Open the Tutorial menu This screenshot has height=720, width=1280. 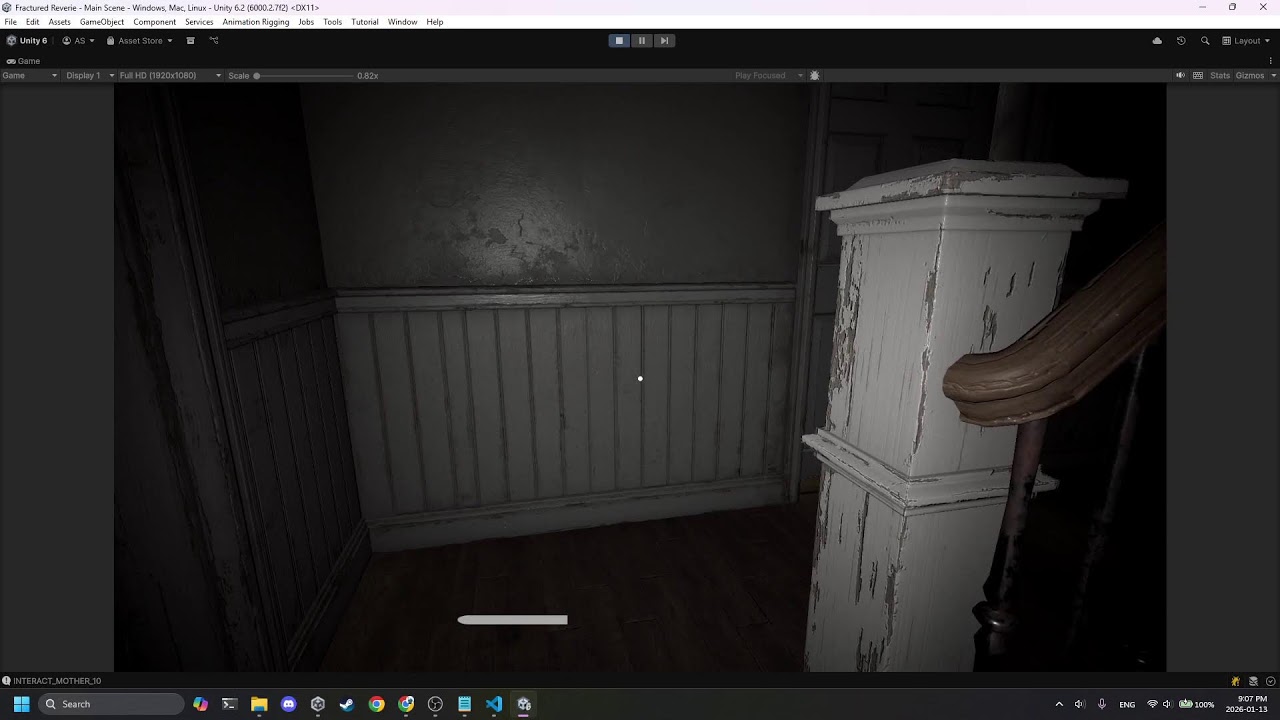click(365, 22)
